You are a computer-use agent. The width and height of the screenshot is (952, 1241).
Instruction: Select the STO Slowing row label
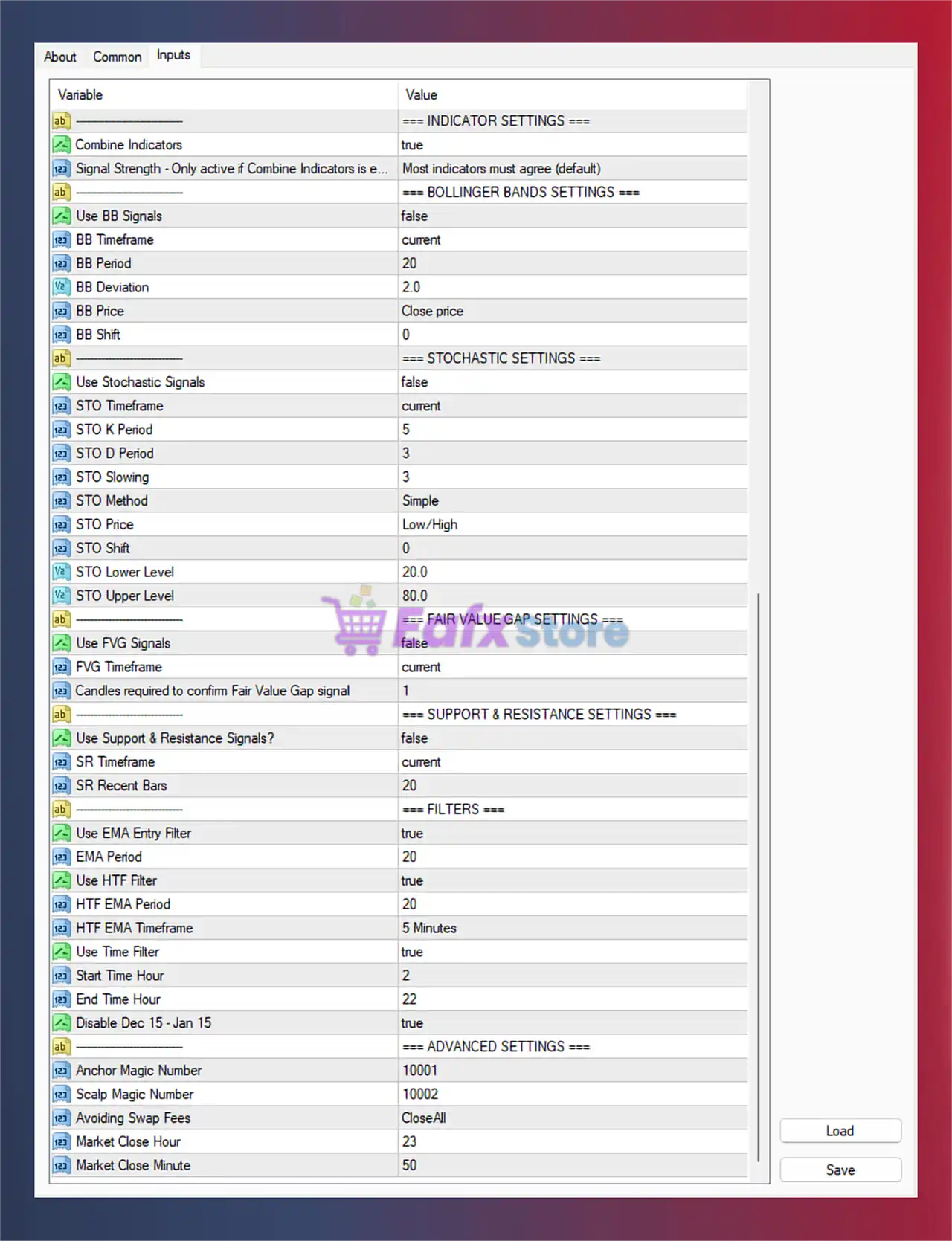(112, 477)
